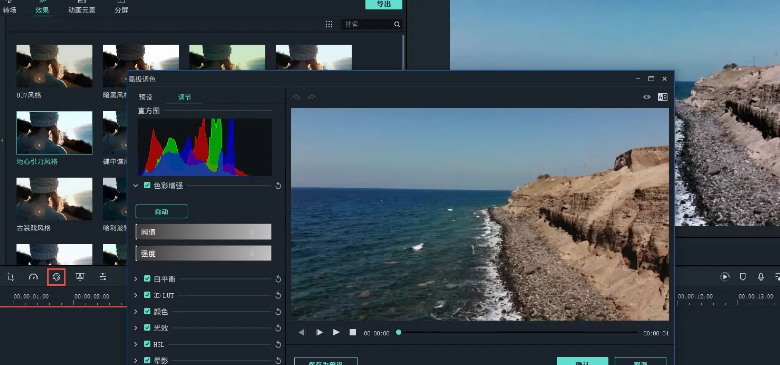Reset 3D LUT section with its reset arrow
This screenshot has width=780, height=365.
coord(278,295)
